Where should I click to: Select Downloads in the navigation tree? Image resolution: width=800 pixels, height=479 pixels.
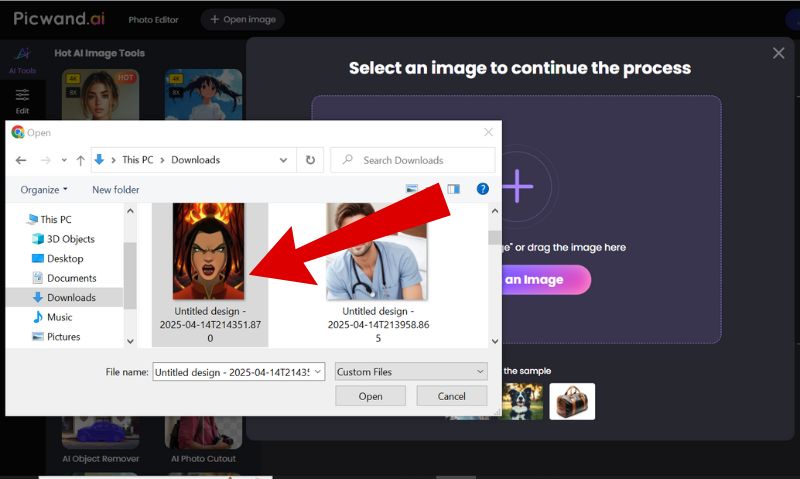tap(71, 297)
